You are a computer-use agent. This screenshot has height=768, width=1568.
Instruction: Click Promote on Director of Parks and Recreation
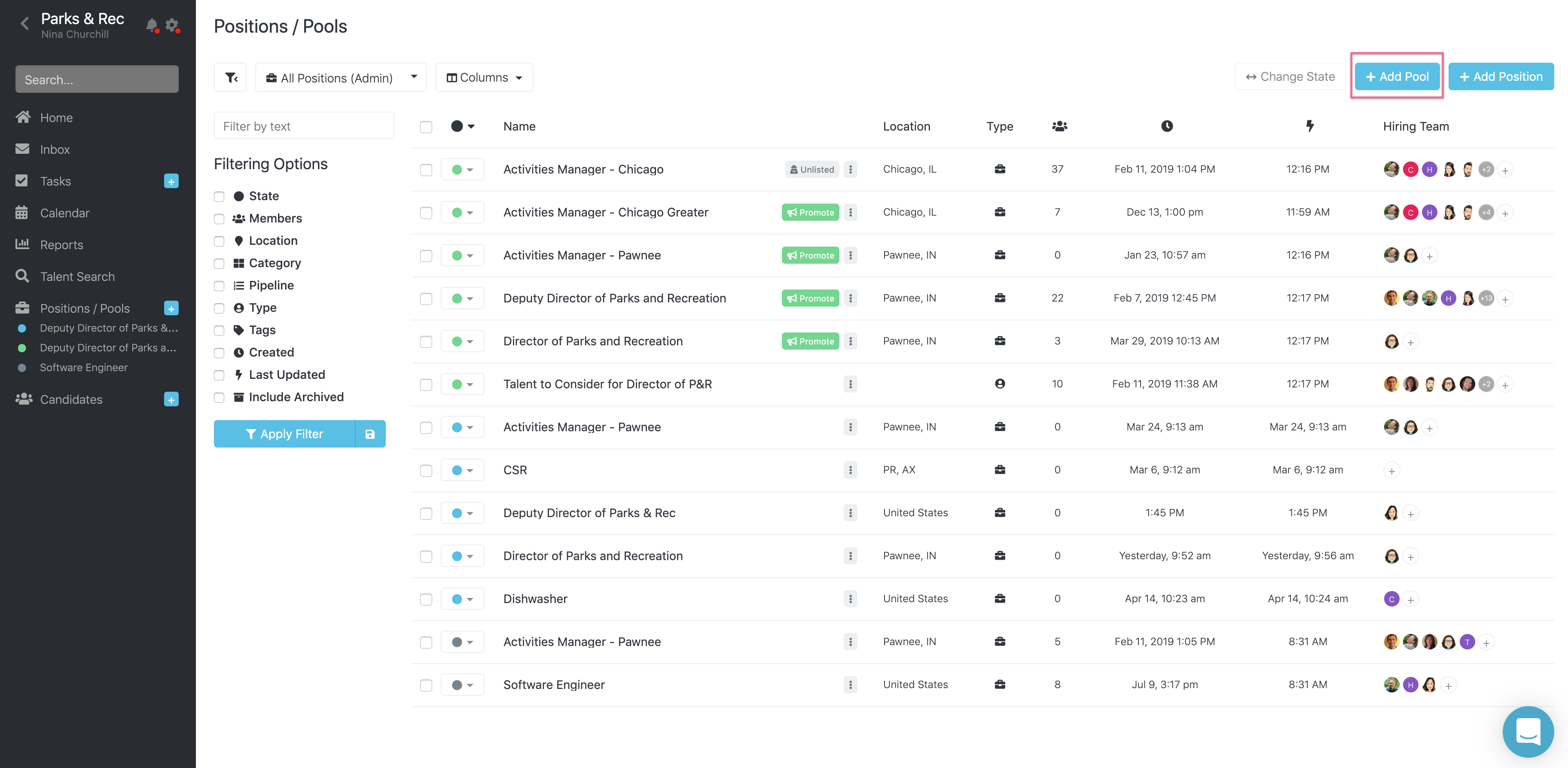[810, 341]
